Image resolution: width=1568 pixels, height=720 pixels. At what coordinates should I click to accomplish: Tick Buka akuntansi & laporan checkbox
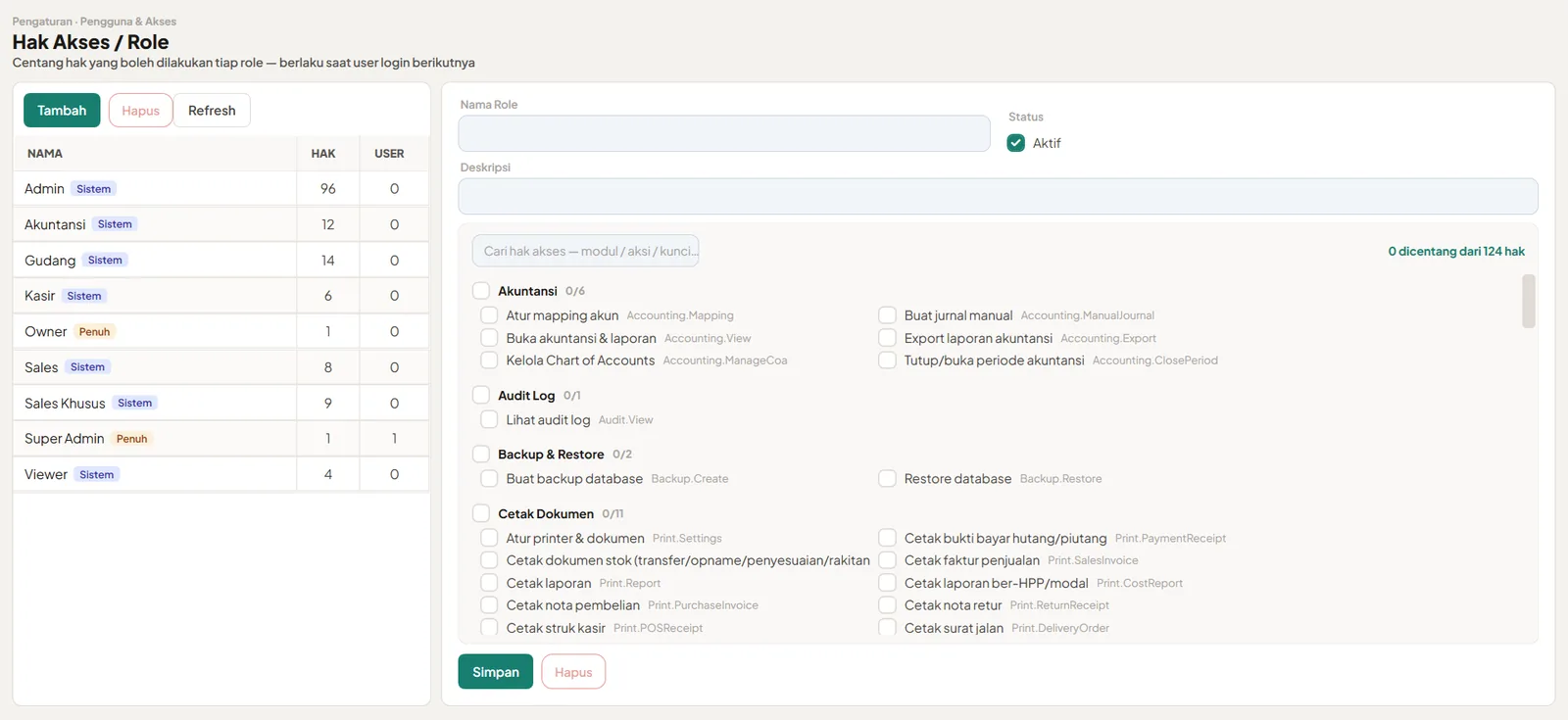point(489,338)
